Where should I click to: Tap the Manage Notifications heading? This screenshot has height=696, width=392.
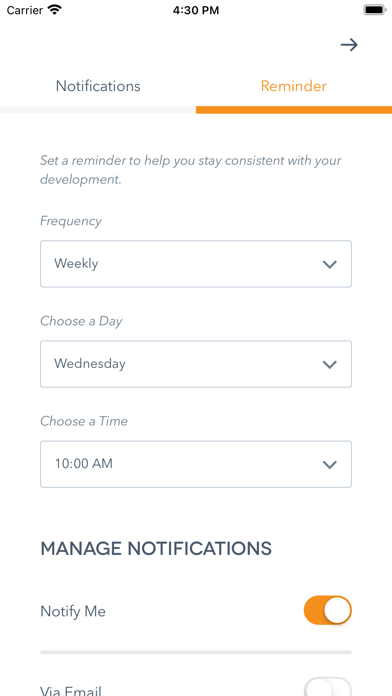(156, 549)
